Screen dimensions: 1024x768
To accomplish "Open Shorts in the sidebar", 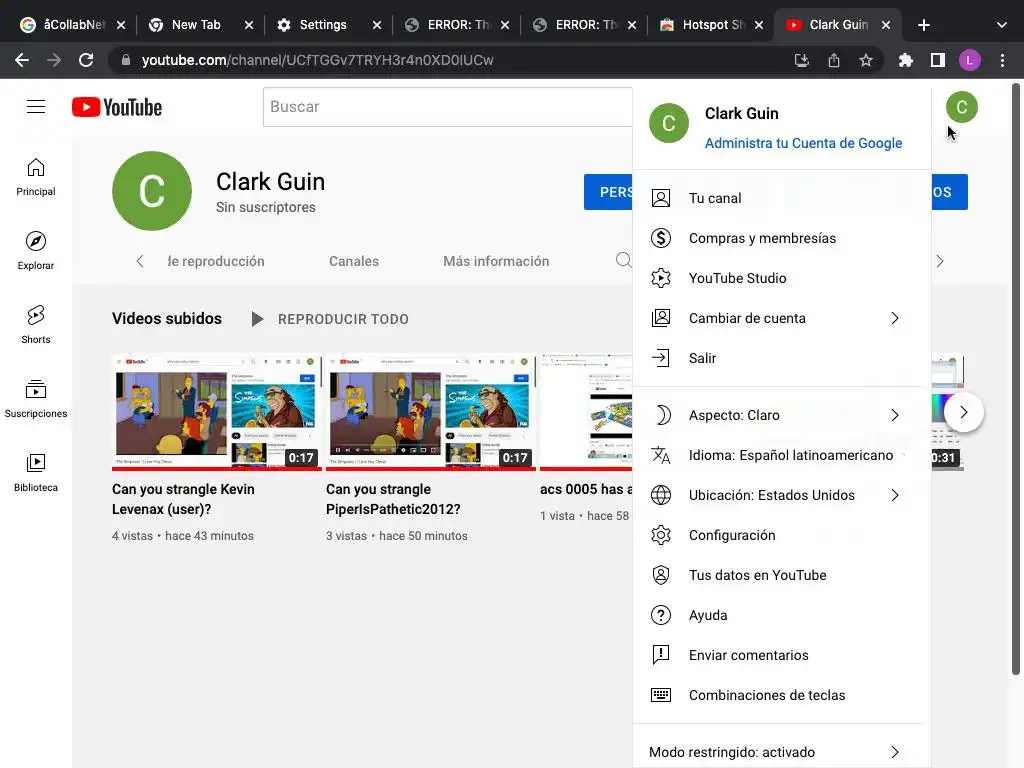I will (36, 325).
